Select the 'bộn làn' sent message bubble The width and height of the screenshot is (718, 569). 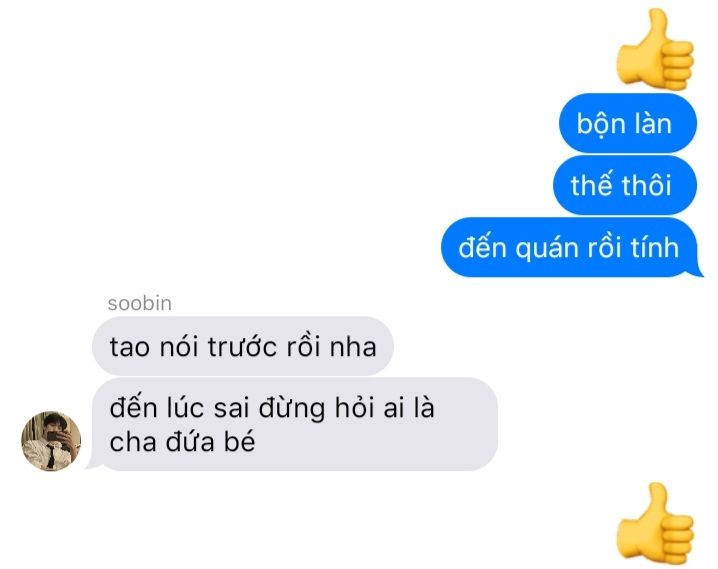(x=627, y=123)
